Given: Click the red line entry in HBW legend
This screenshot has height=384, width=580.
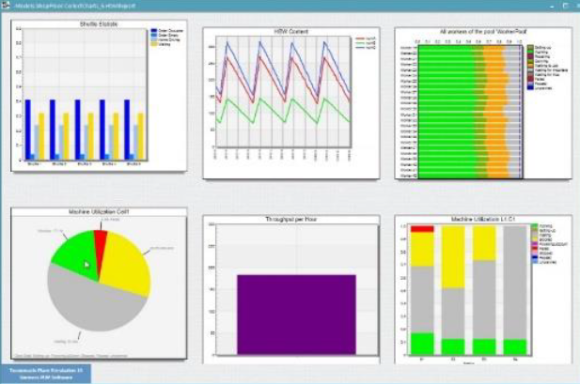Looking at the screenshot, I should 365,38.
